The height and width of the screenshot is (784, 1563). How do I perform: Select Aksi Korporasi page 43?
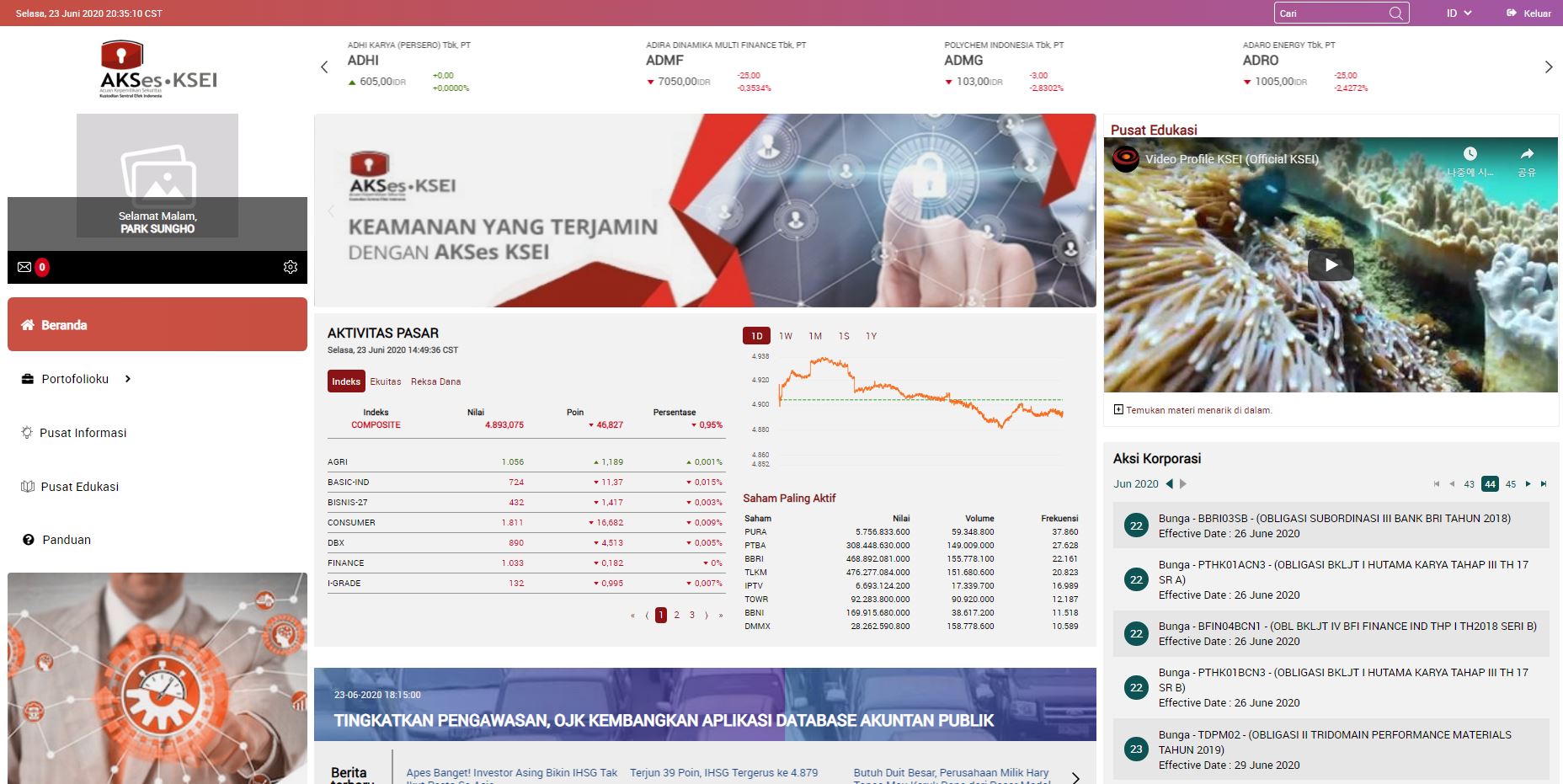click(x=1469, y=484)
